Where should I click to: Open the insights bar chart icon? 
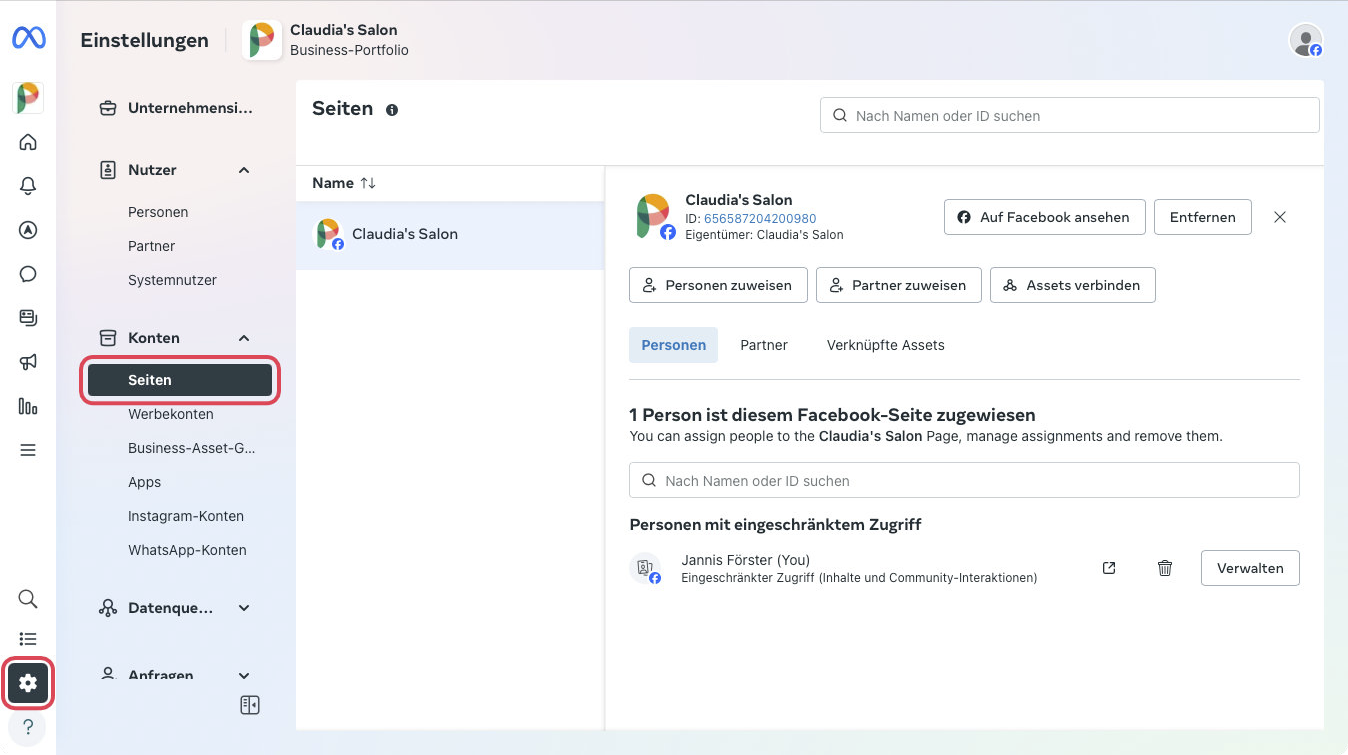(x=28, y=406)
